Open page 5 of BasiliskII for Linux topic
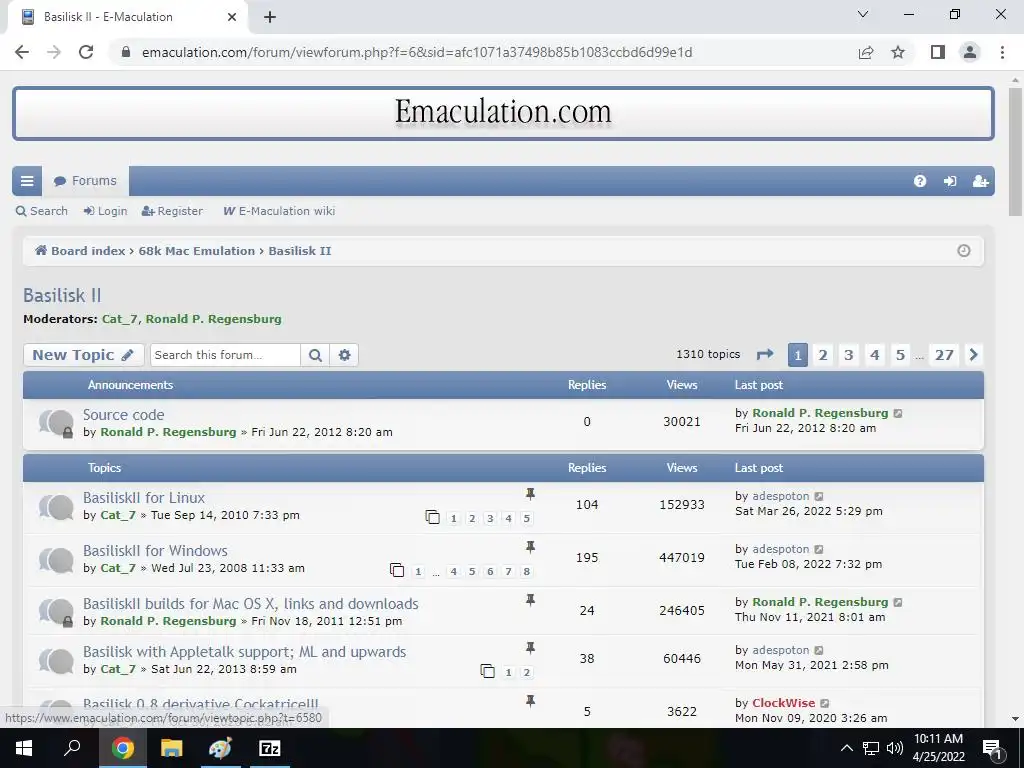Screen dimensions: 1024x768 526,519
